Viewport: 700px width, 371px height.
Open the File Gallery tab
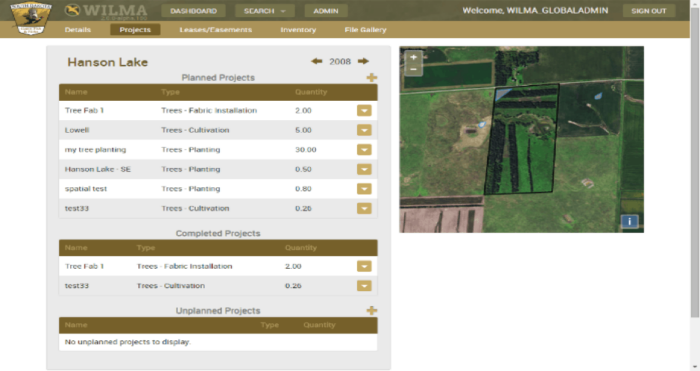(x=365, y=29)
